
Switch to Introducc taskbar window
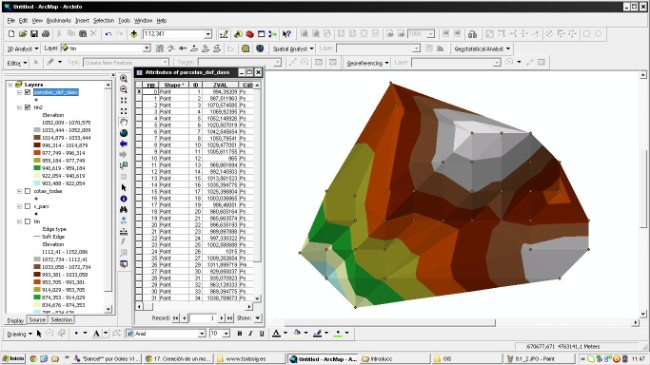[394, 359]
